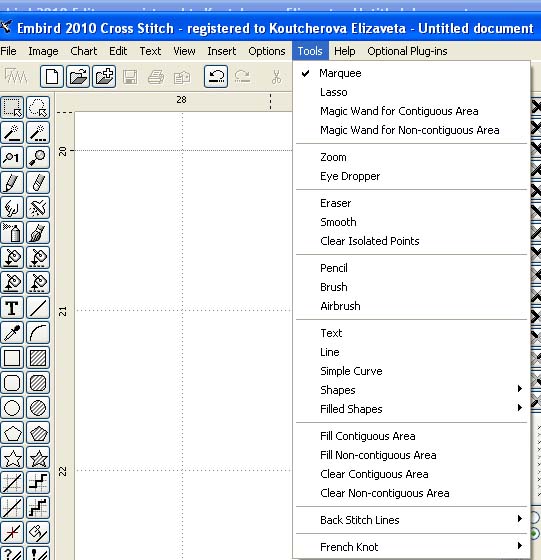Screen dimensions: 541x560
Task: Open the Optional Plug-ins menu
Action: [407, 51]
